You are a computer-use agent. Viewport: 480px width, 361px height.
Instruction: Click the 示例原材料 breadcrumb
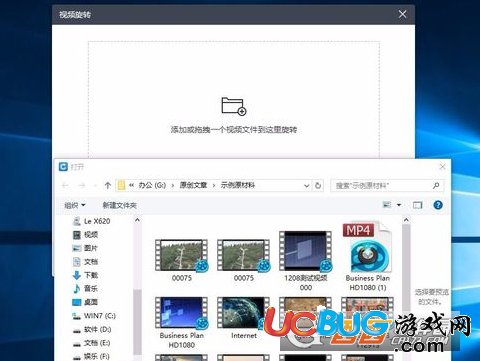[238, 185]
